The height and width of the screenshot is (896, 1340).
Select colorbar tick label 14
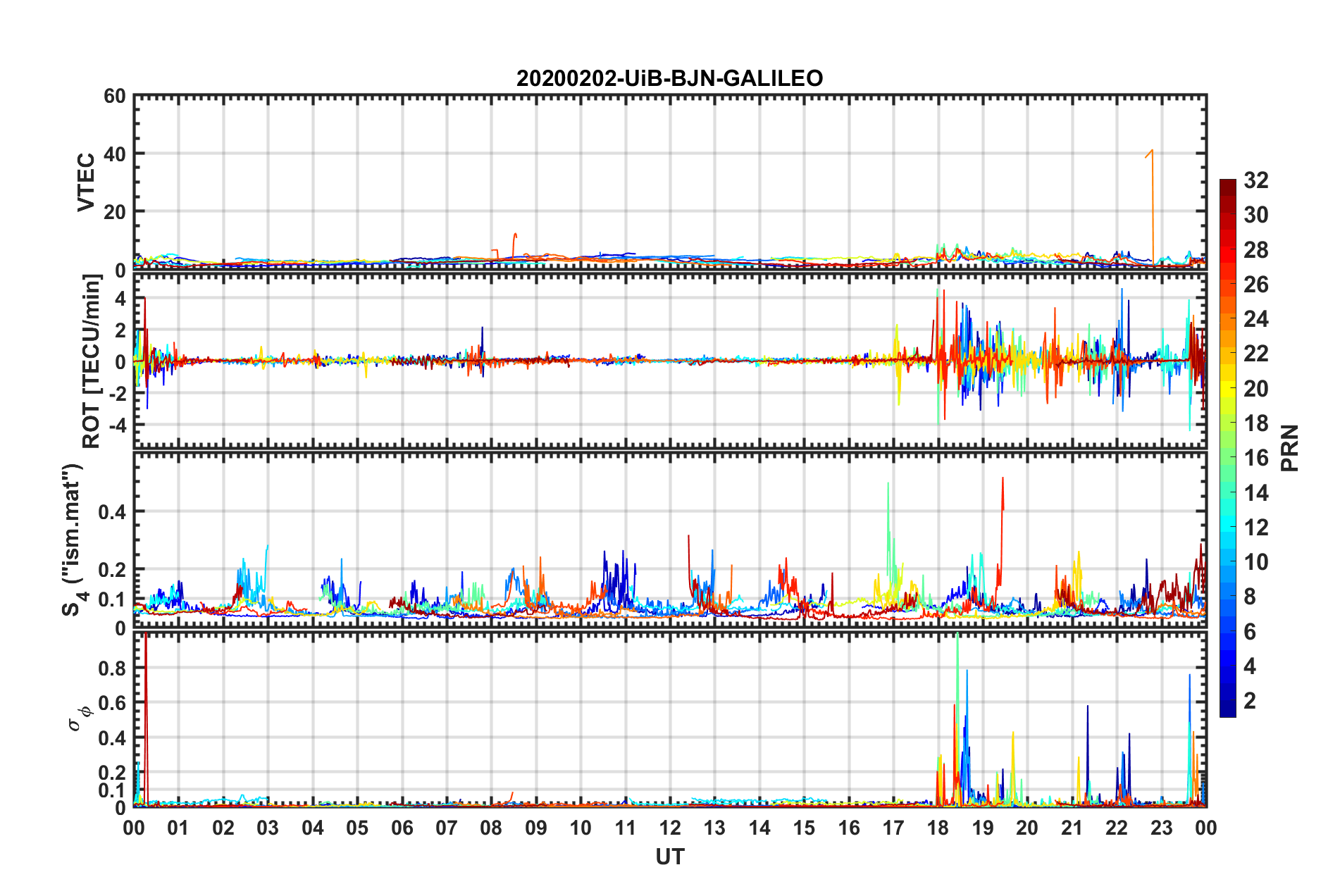[x=1256, y=493]
